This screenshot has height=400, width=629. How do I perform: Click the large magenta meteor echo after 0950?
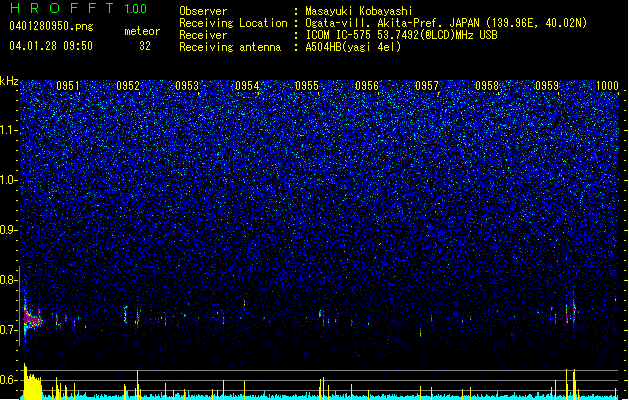[32, 319]
